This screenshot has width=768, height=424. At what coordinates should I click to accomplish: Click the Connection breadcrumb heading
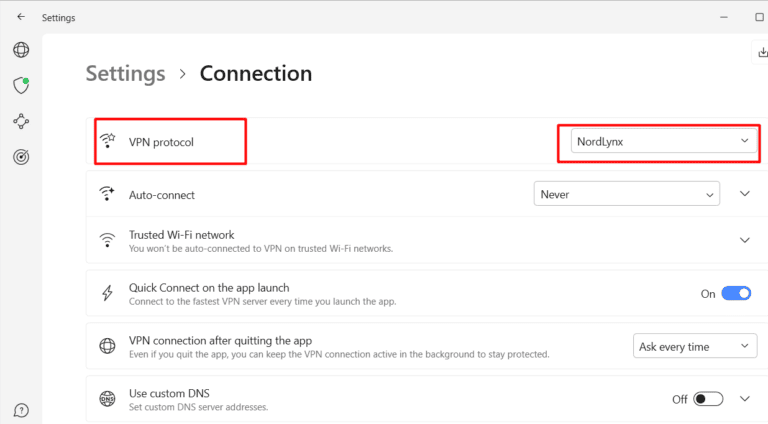tap(256, 74)
